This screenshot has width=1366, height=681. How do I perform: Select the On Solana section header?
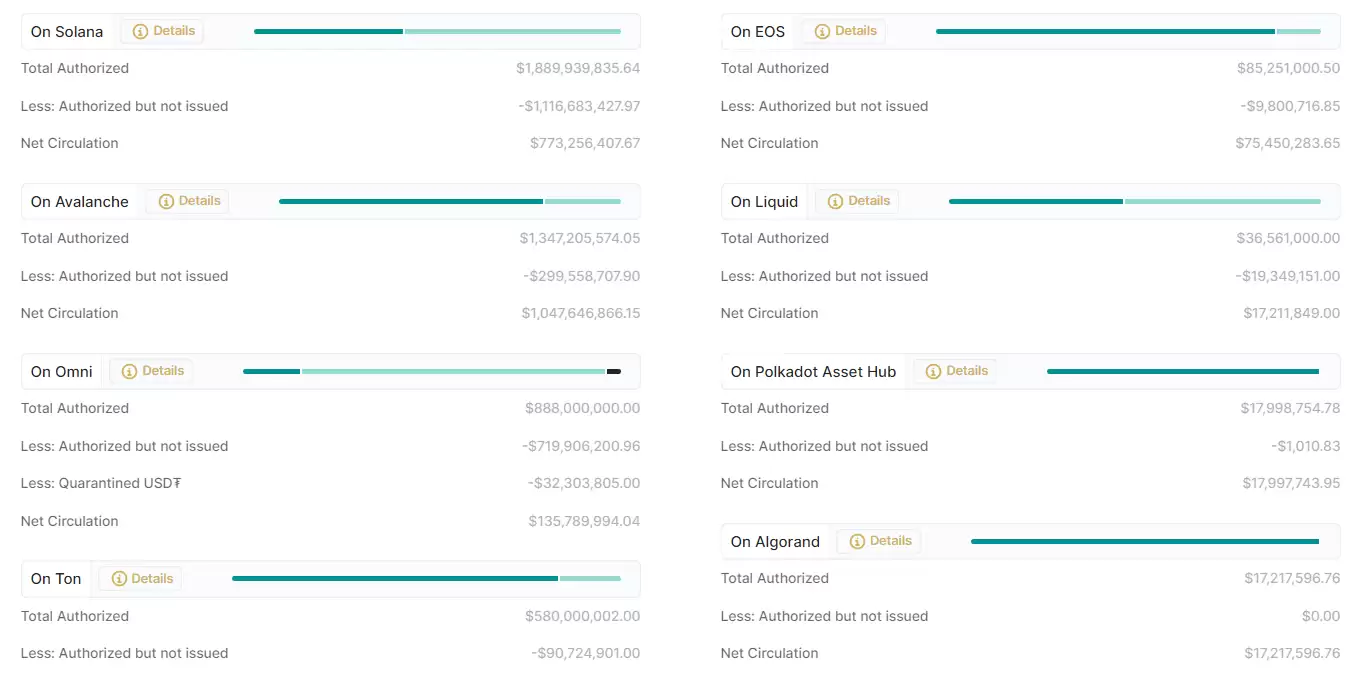click(66, 31)
